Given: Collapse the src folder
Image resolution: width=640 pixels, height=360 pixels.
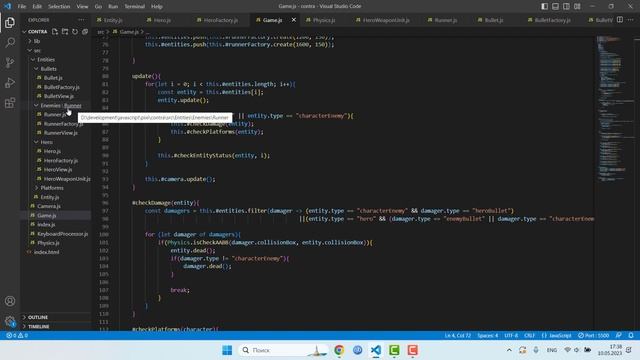Looking at the screenshot, I should [37, 50].
